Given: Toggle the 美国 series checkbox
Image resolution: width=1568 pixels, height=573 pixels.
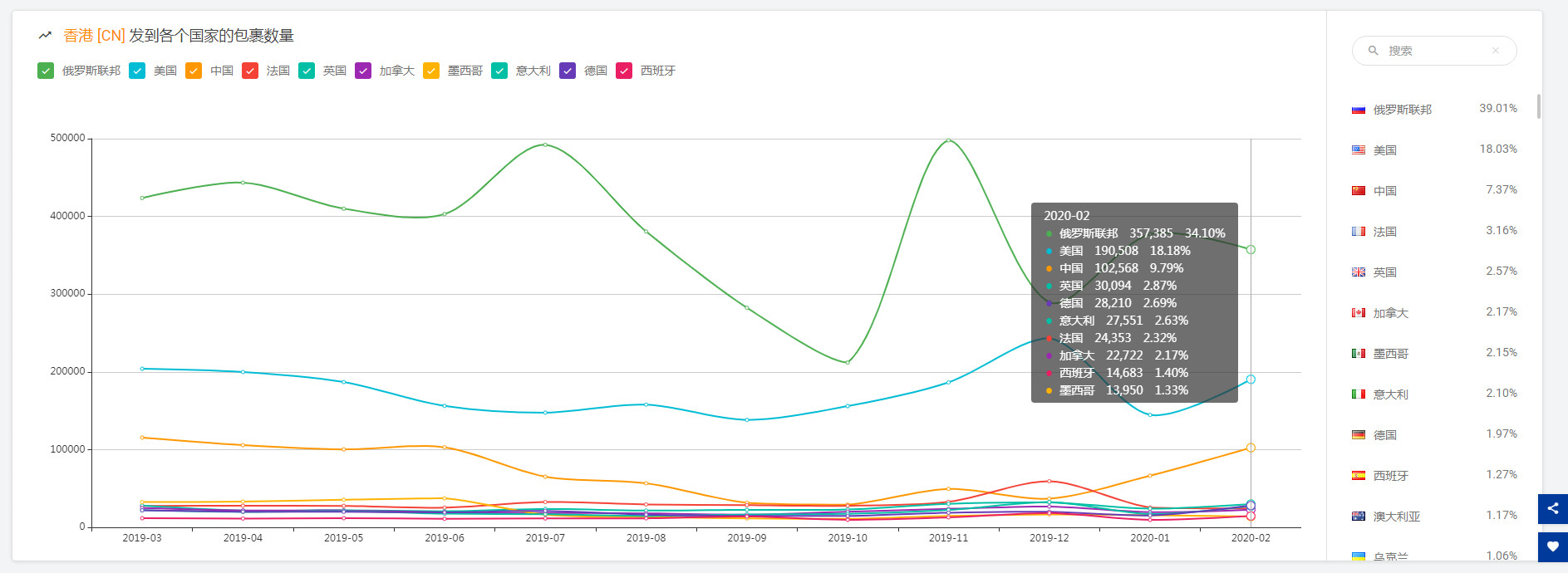Looking at the screenshot, I should (x=137, y=71).
